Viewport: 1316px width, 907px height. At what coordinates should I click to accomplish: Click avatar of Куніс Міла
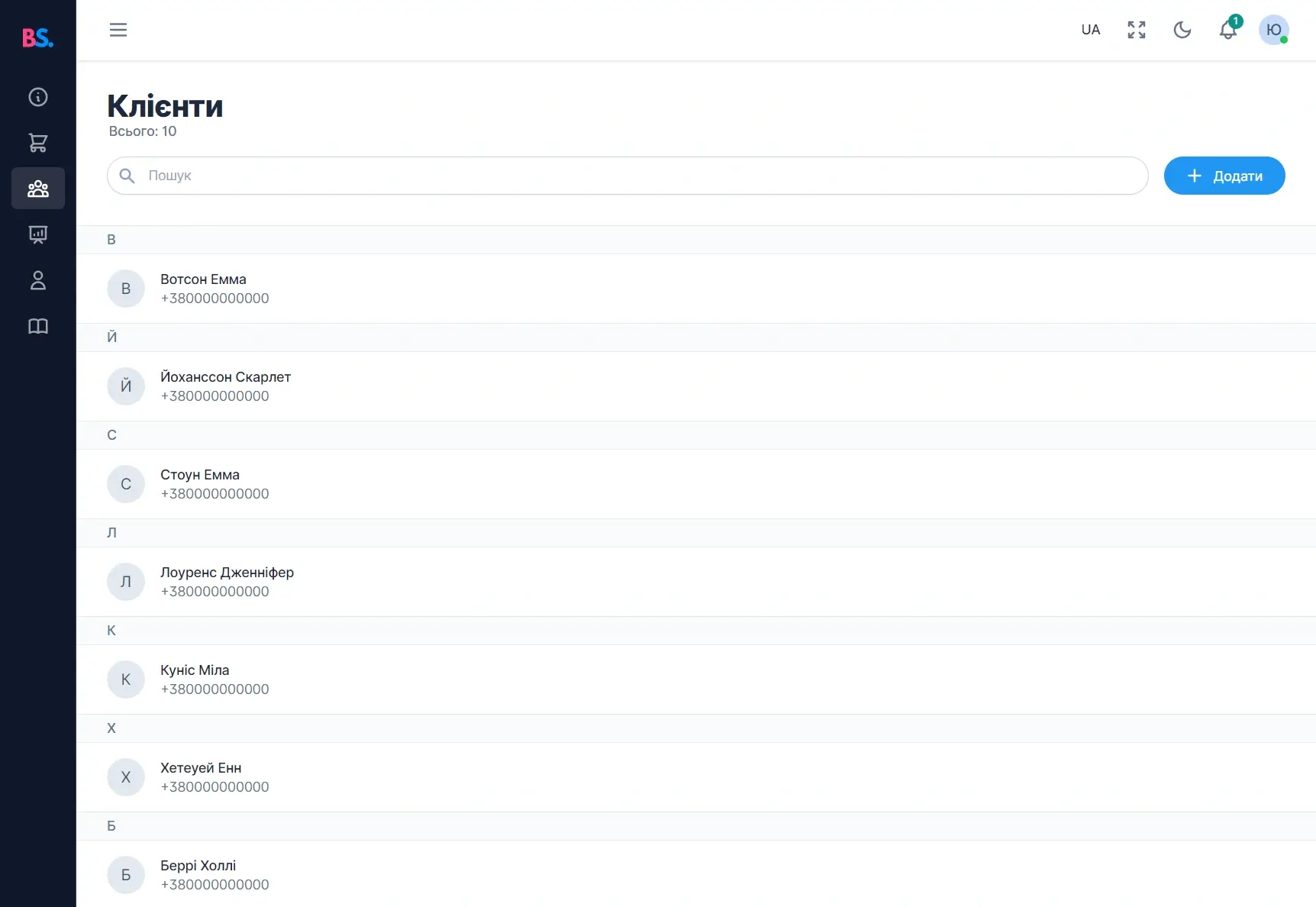pos(126,679)
